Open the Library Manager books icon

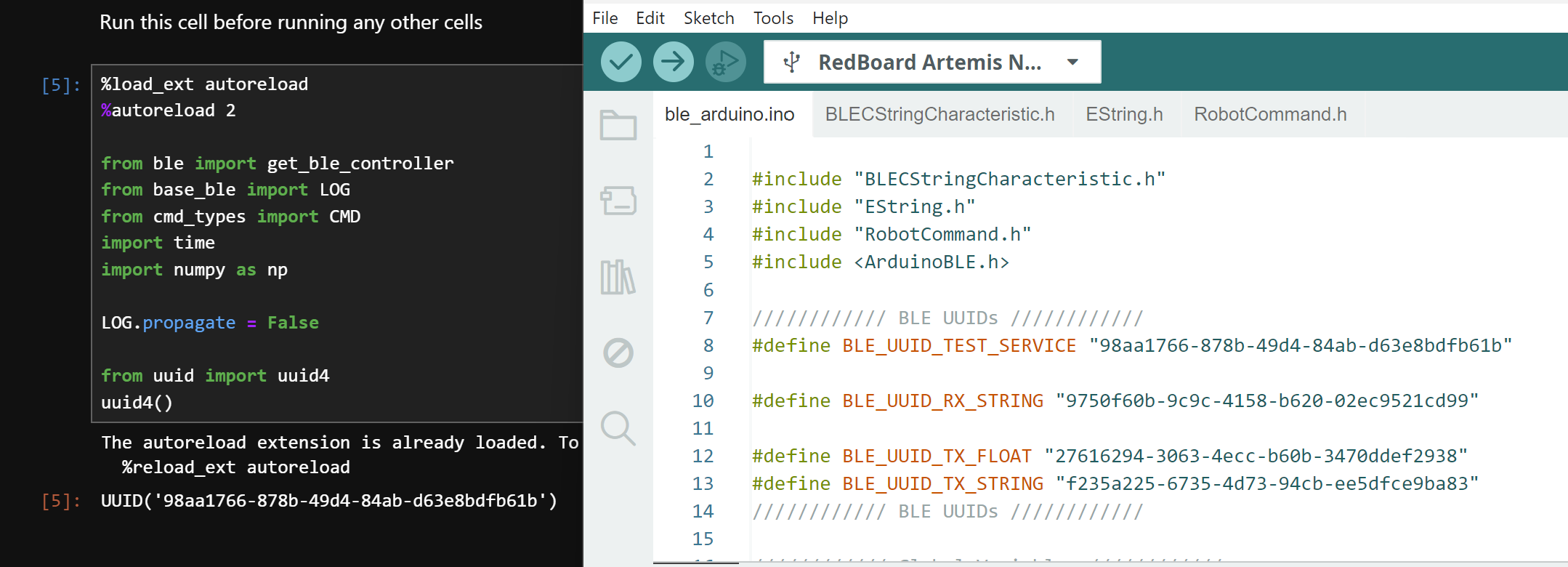(x=618, y=277)
